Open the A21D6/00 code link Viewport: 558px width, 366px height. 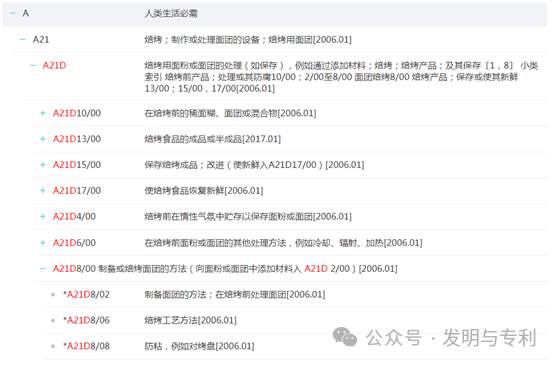74,243
